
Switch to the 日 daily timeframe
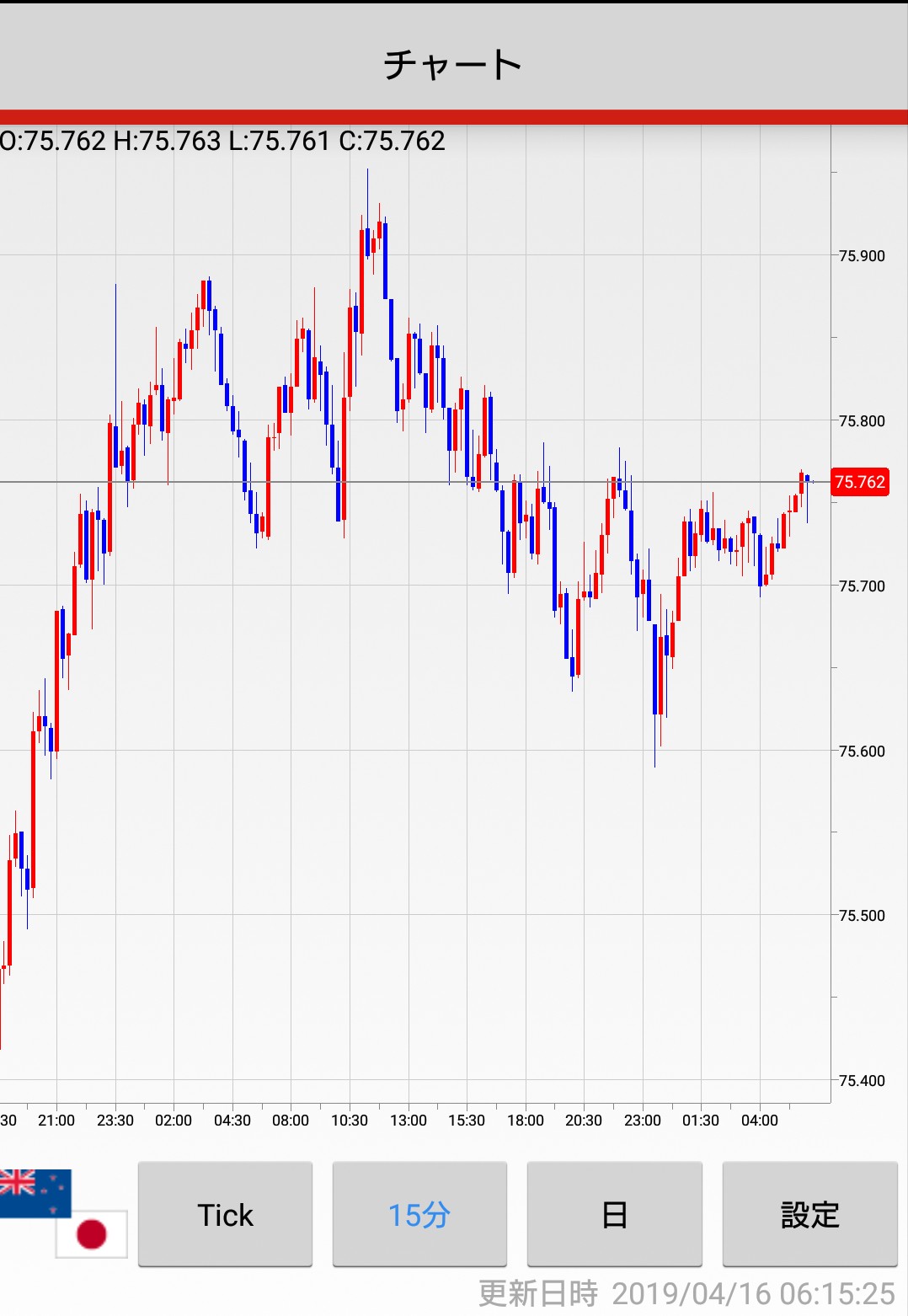click(x=614, y=1214)
